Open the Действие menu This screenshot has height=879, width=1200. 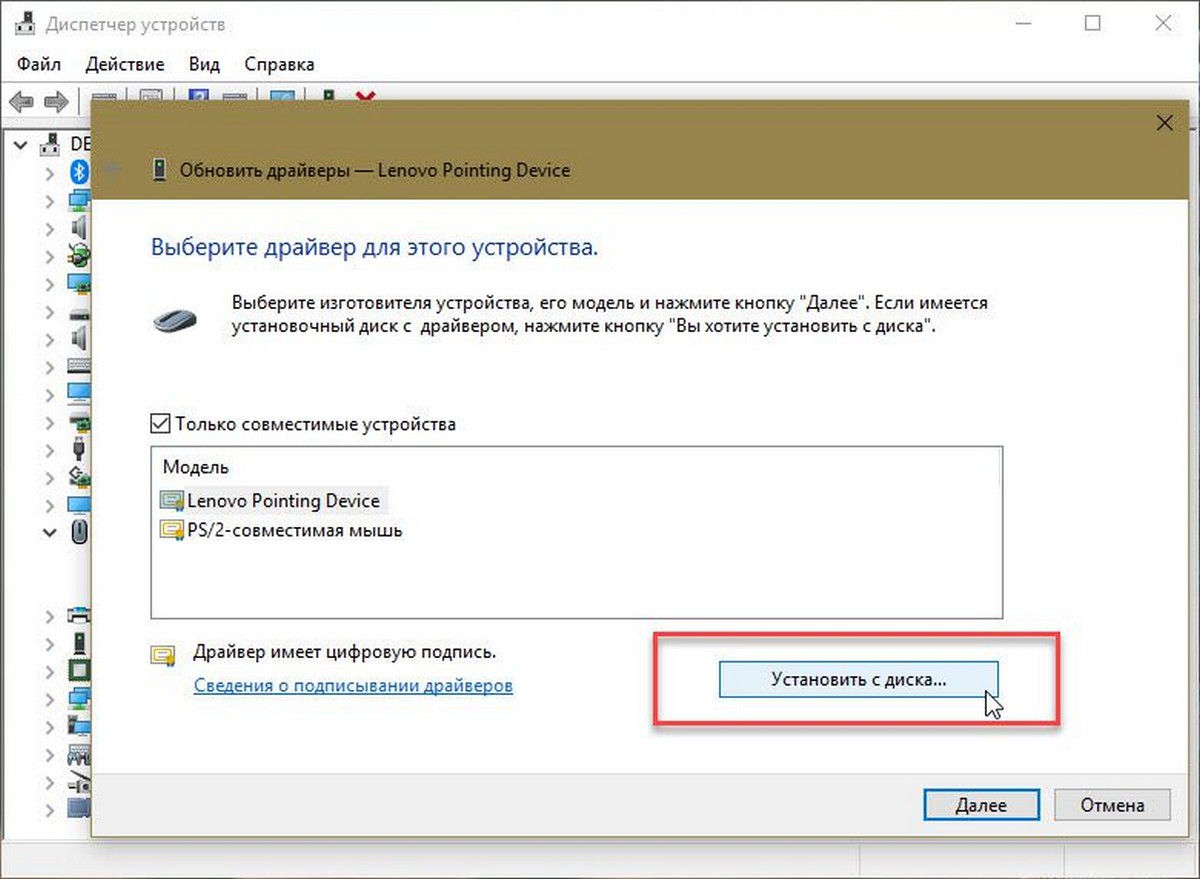pyautogui.click(x=125, y=64)
